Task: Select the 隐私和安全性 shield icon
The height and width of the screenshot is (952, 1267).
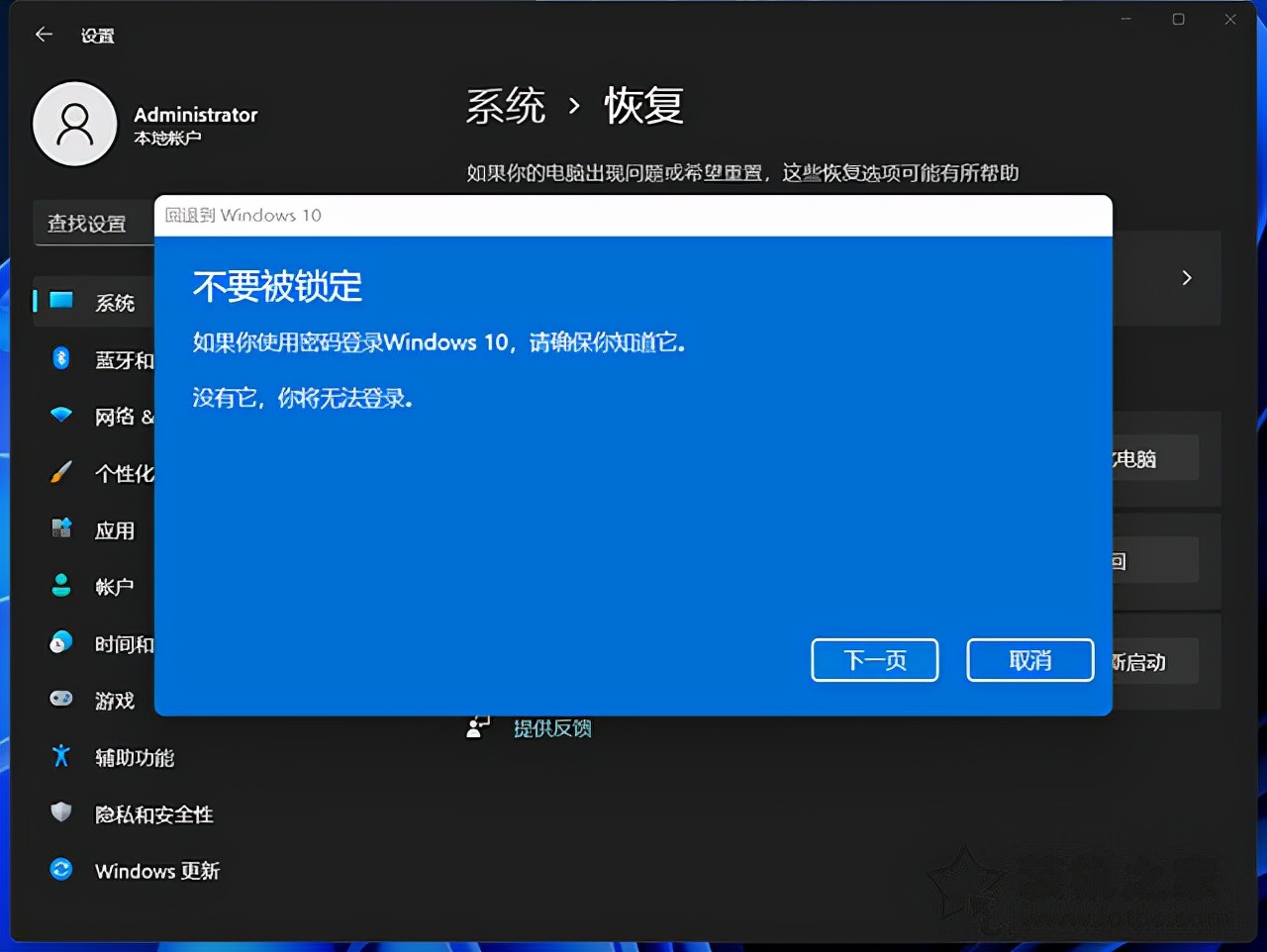Action: point(61,812)
